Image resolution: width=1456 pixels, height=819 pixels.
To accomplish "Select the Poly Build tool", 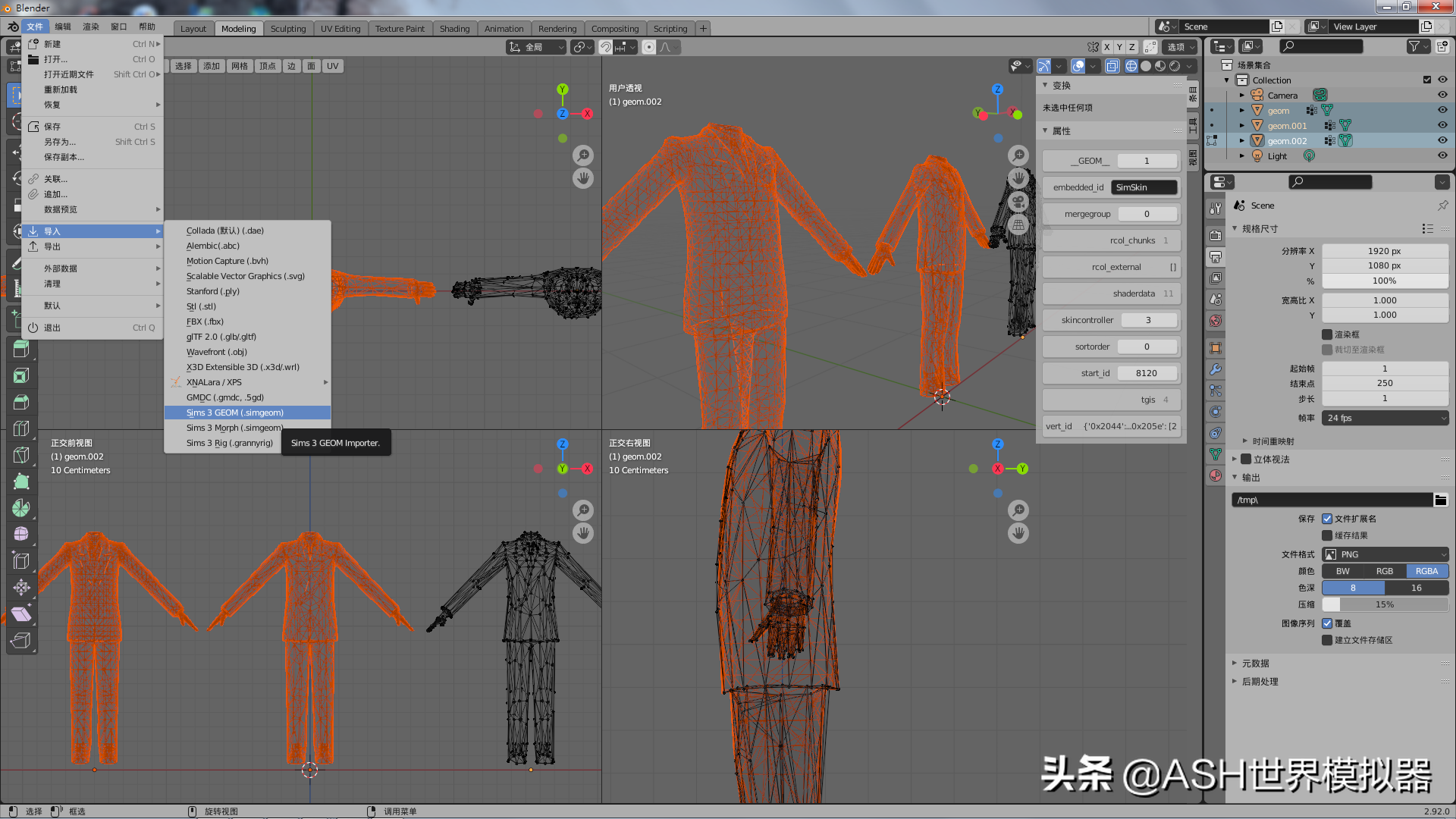I will (21, 482).
